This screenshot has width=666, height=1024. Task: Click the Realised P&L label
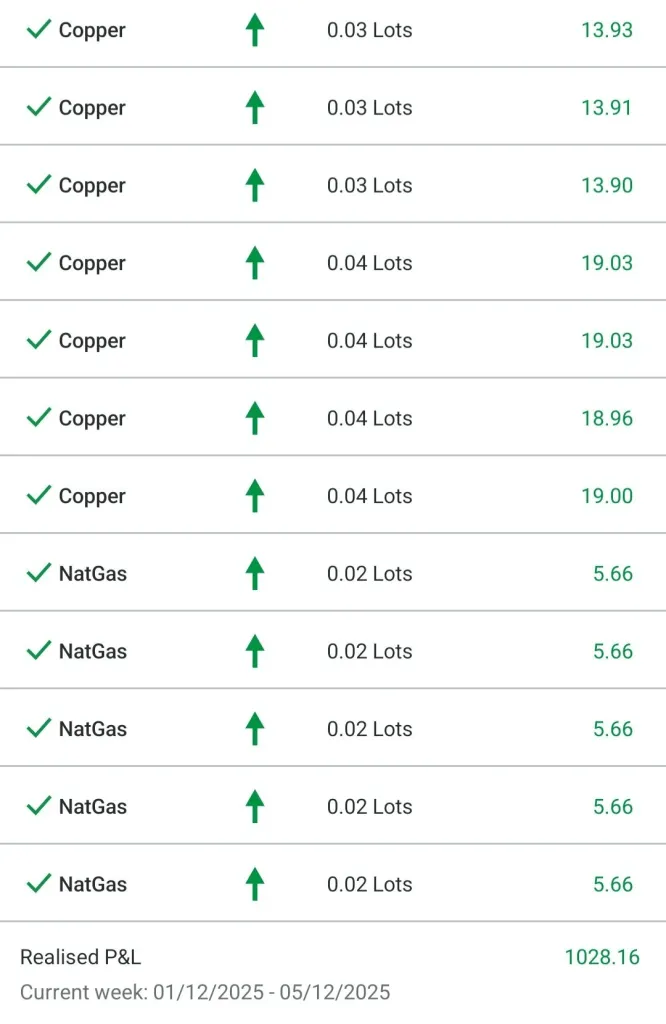[80, 957]
